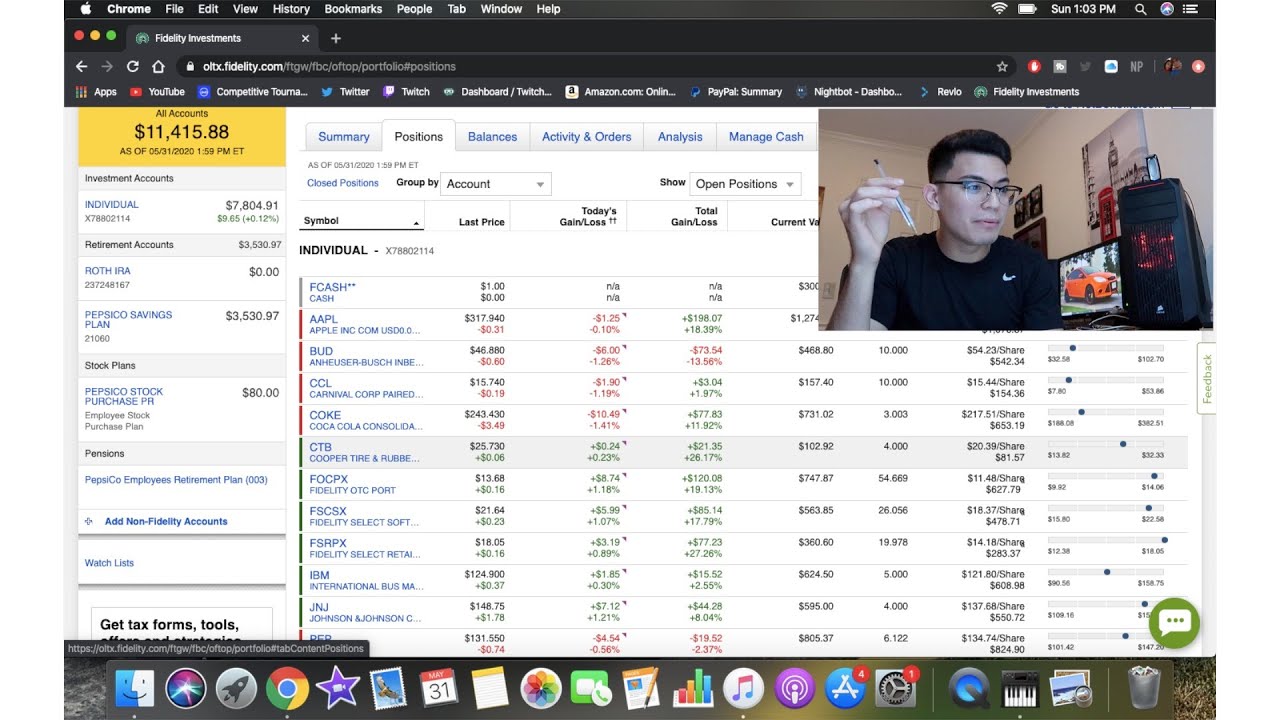This screenshot has height=720, width=1280.
Task: Select the INDIVIDUAL account link
Action: [x=112, y=204]
